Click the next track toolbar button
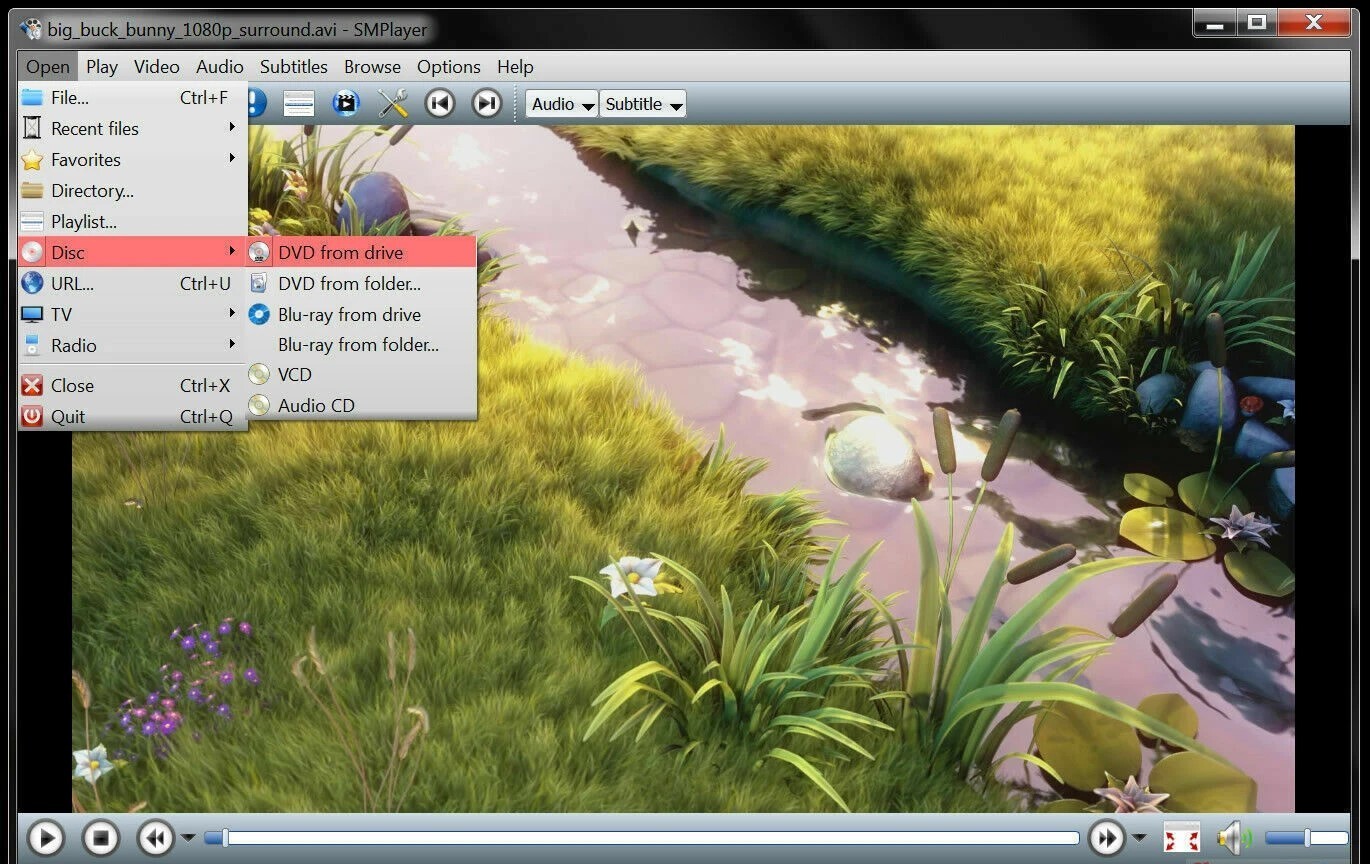Viewport: 1370px width, 864px height. 487,103
